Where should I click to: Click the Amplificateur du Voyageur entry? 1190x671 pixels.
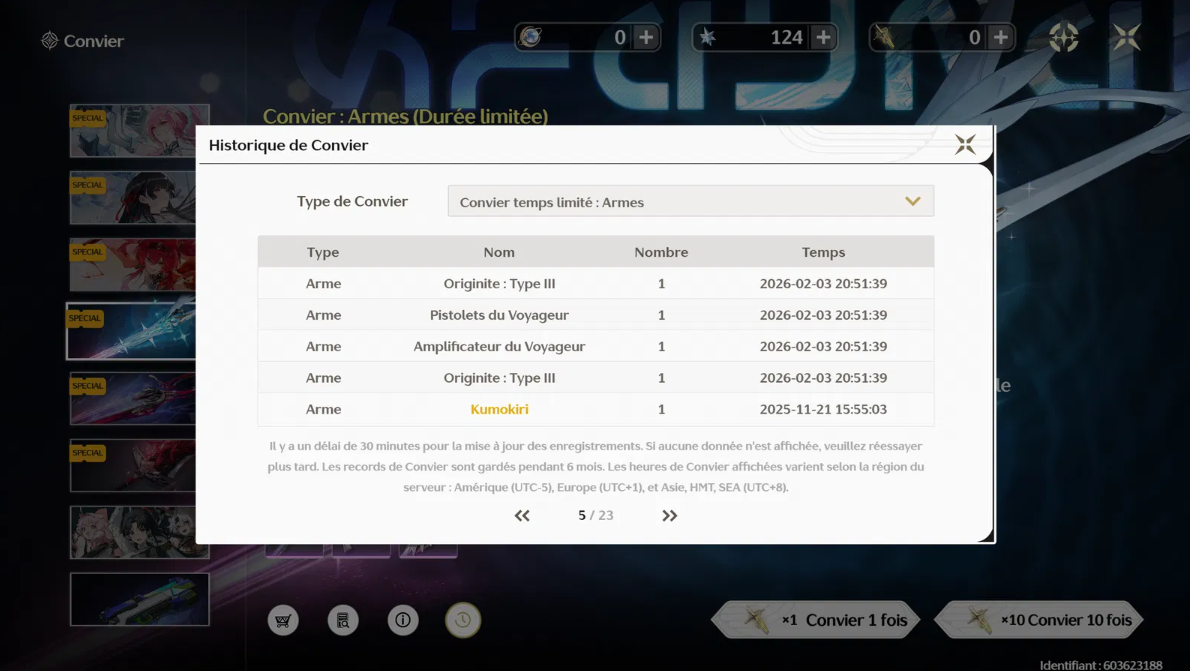(x=499, y=346)
